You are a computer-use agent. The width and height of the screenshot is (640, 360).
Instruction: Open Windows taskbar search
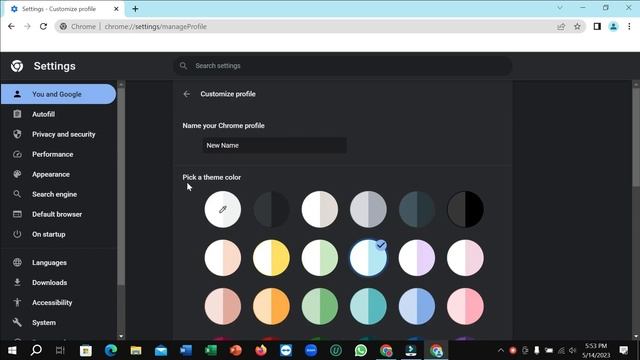coord(36,350)
